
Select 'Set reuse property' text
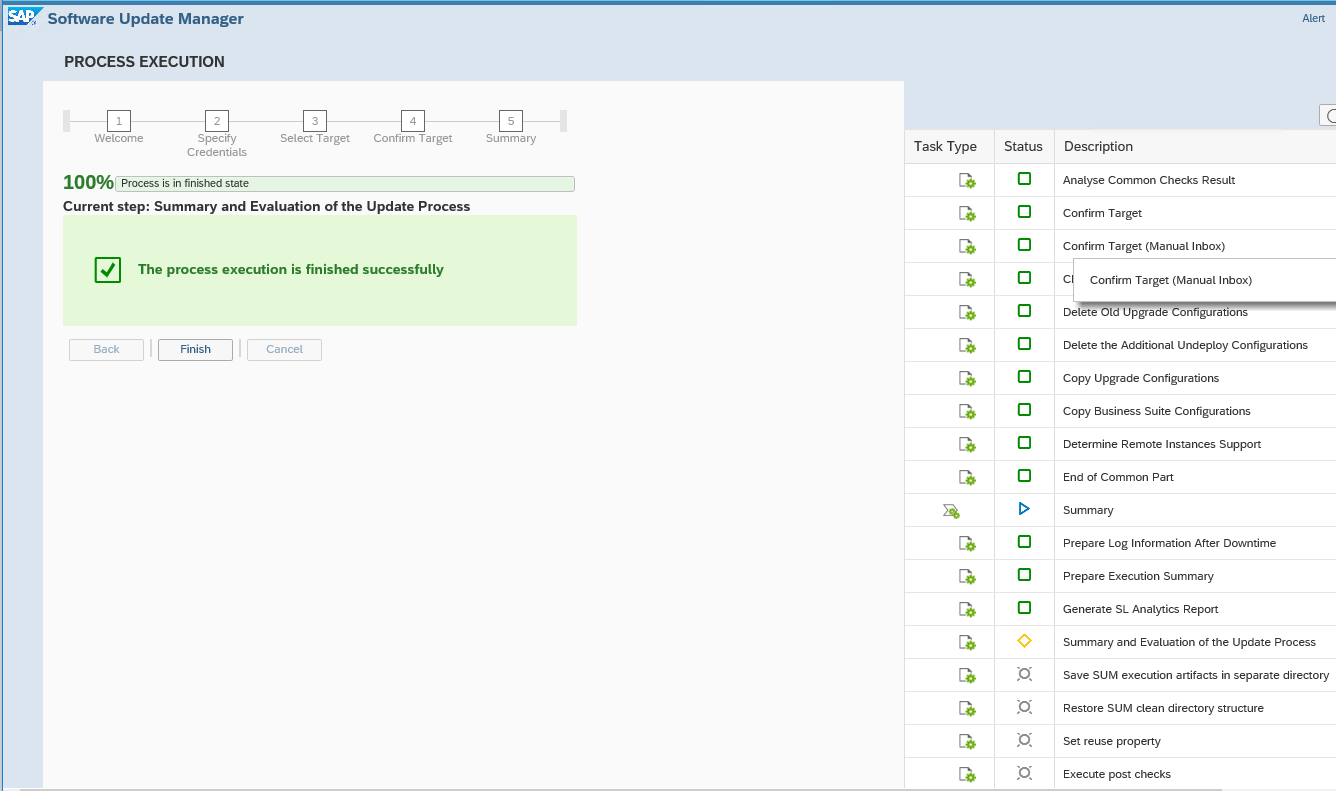click(x=1112, y=742)
